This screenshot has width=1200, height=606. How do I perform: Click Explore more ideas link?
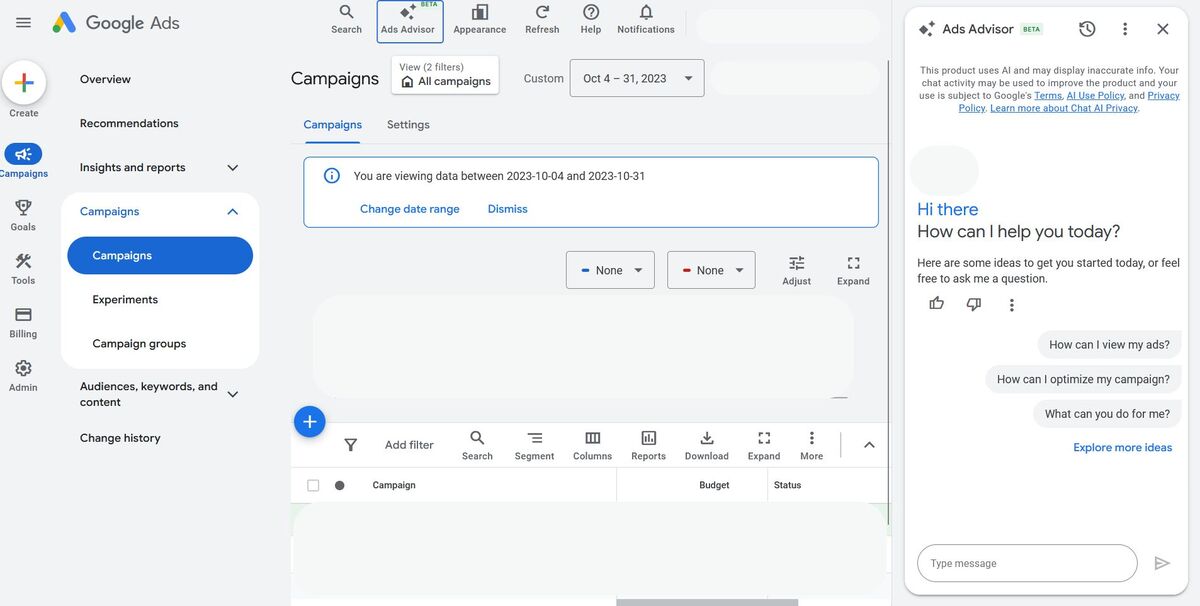[x=1122, y=448]
